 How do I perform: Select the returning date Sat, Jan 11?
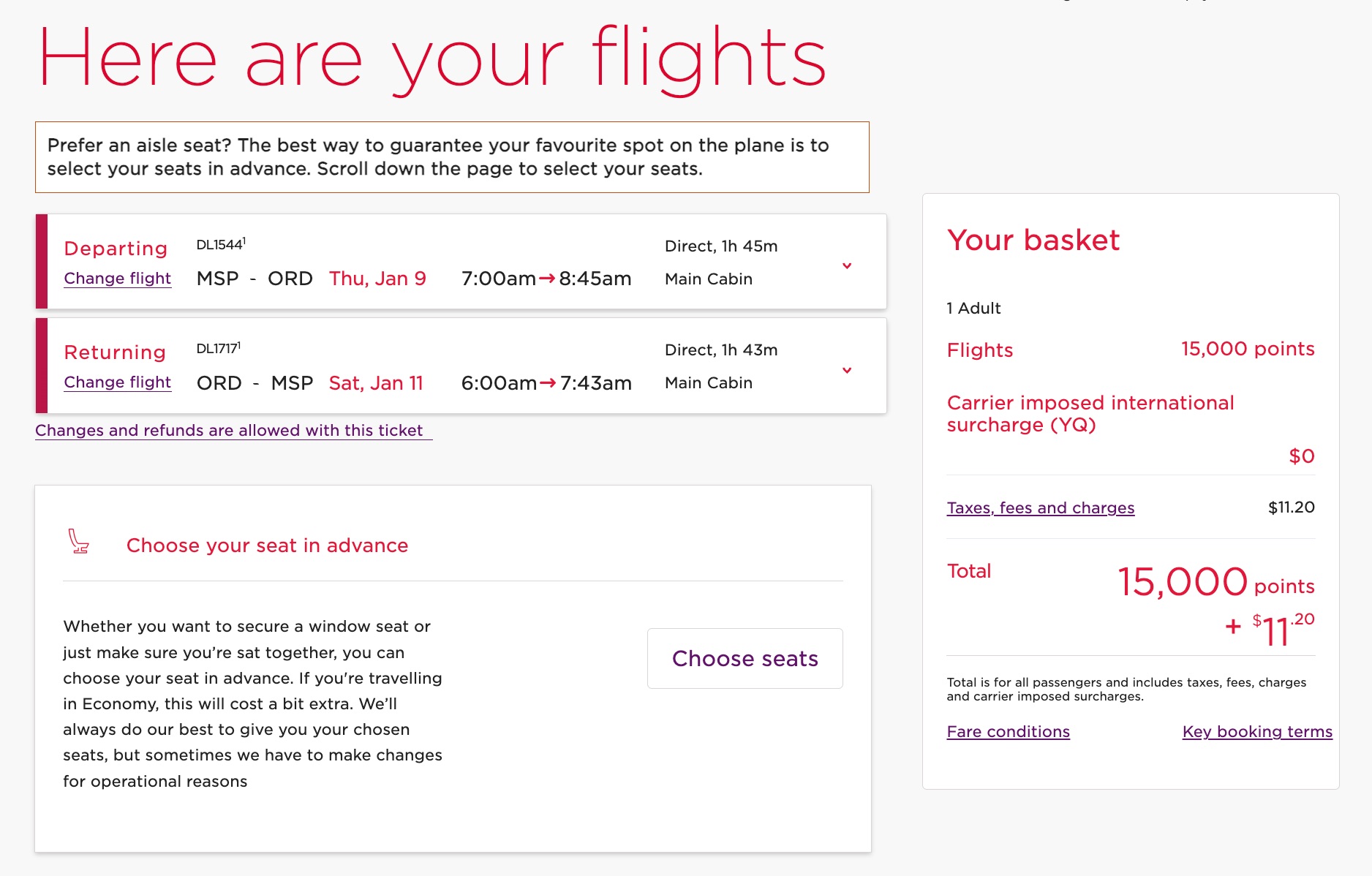point(376,382)
